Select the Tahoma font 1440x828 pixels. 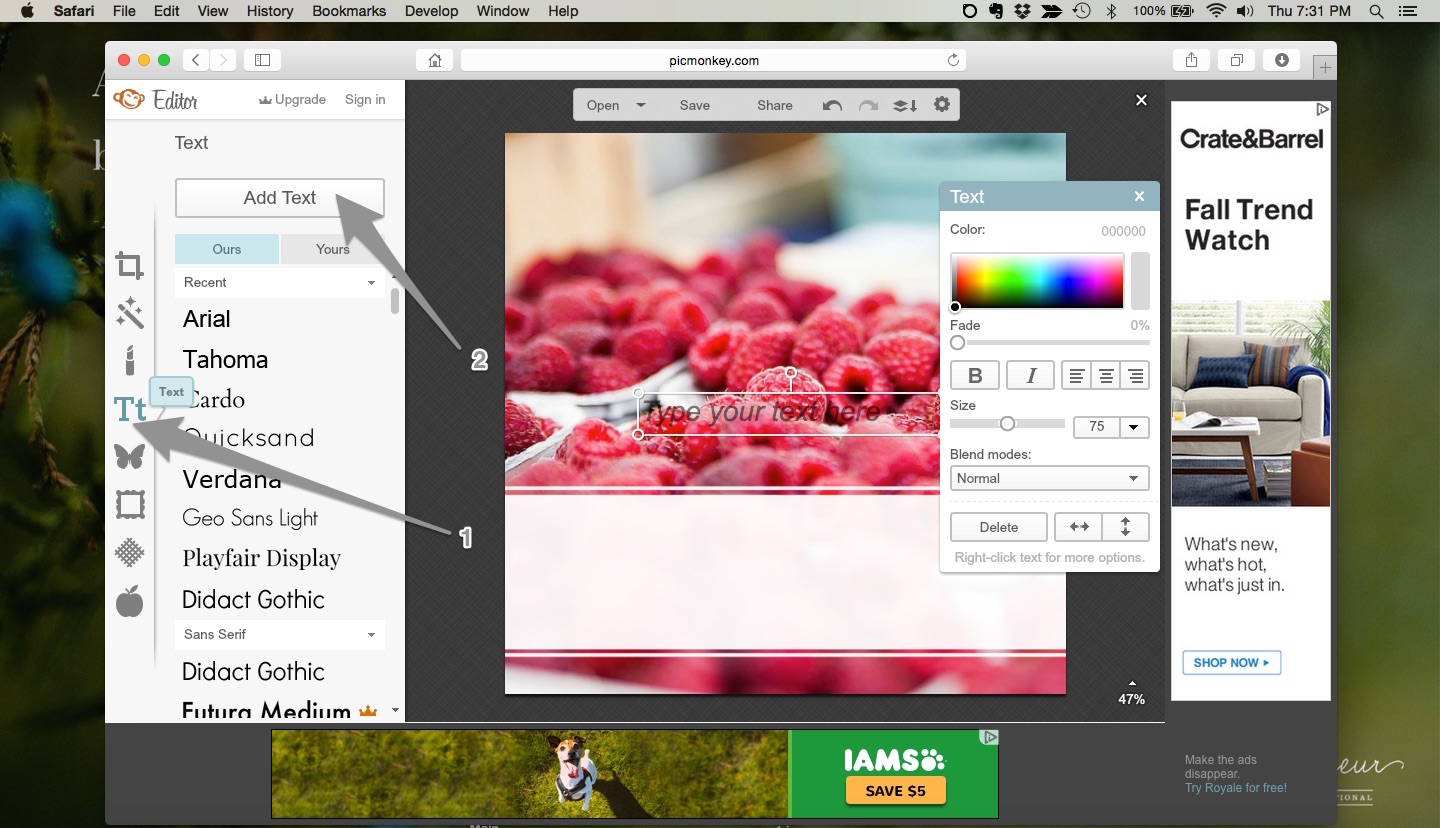pos(225,359)
